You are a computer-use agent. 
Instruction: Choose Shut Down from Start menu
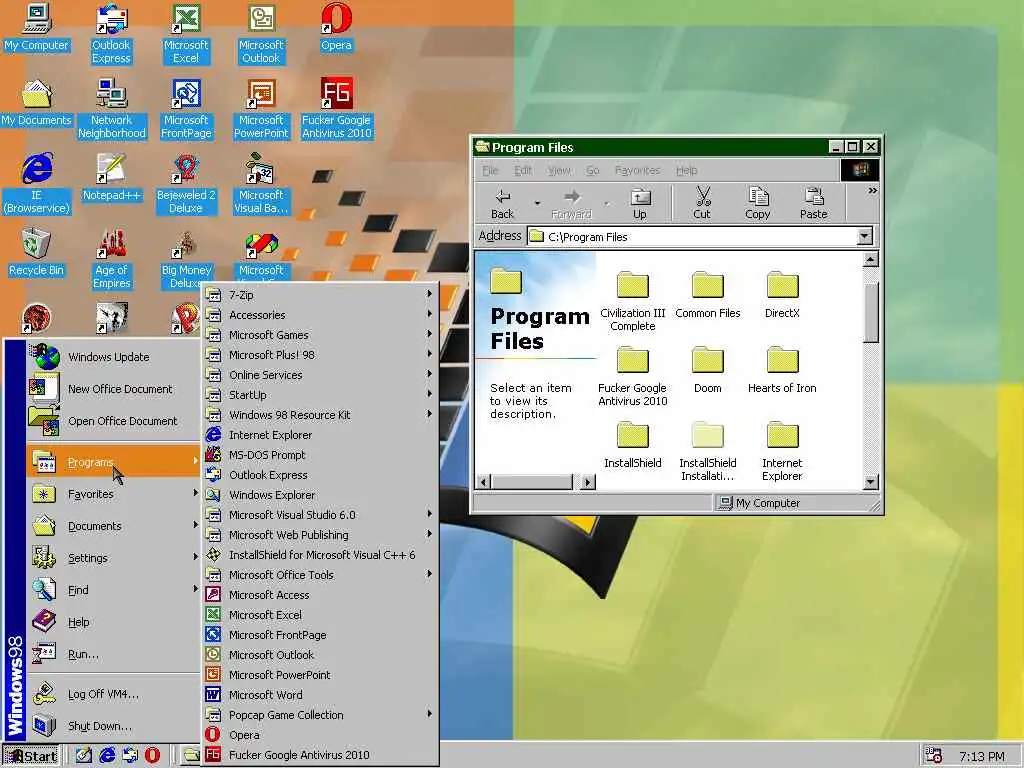tap(114, 726)
